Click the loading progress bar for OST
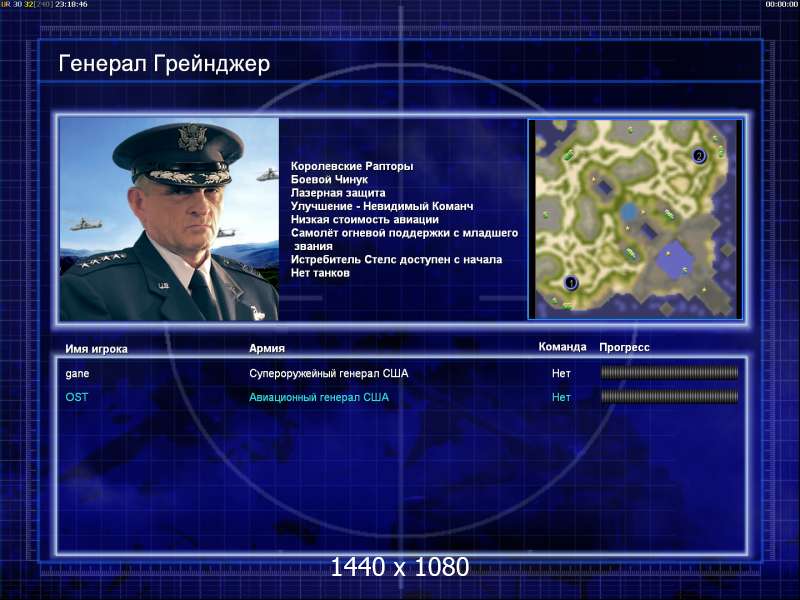 click(669, 396)
